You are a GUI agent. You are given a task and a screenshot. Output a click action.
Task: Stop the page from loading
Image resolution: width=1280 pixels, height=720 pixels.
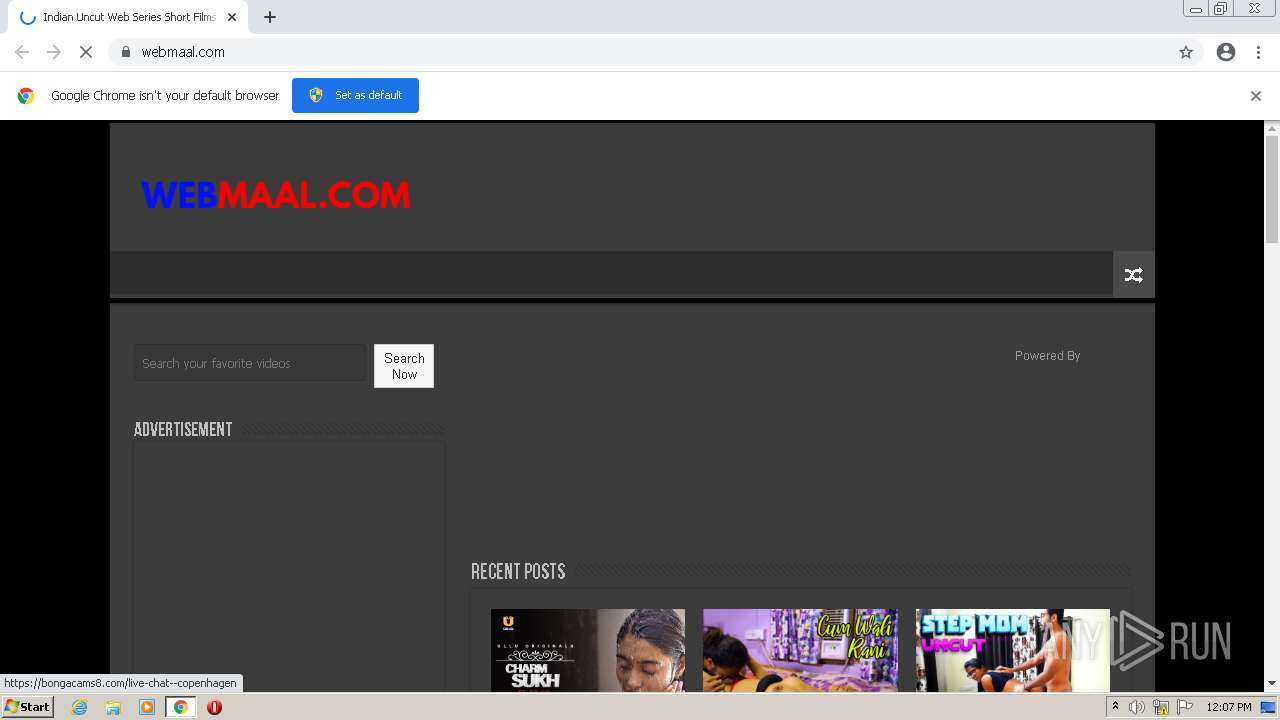pos(86,52)
